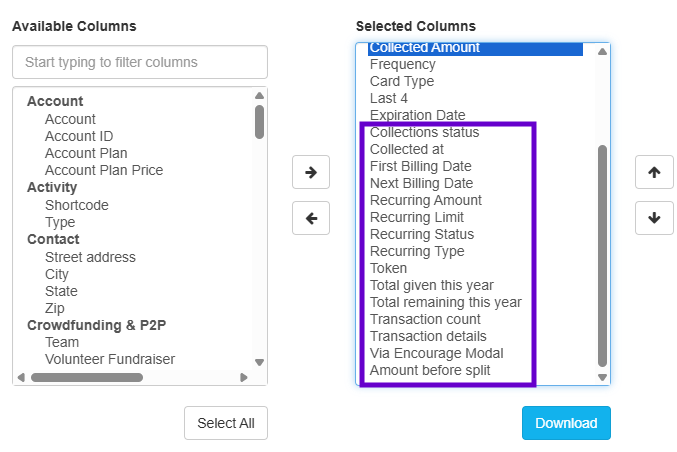The height and width of the screenshot is (452, 677).
Task: Select Volunteer Fundraiser in Available Columns
Action: click(x=110, y=359)
